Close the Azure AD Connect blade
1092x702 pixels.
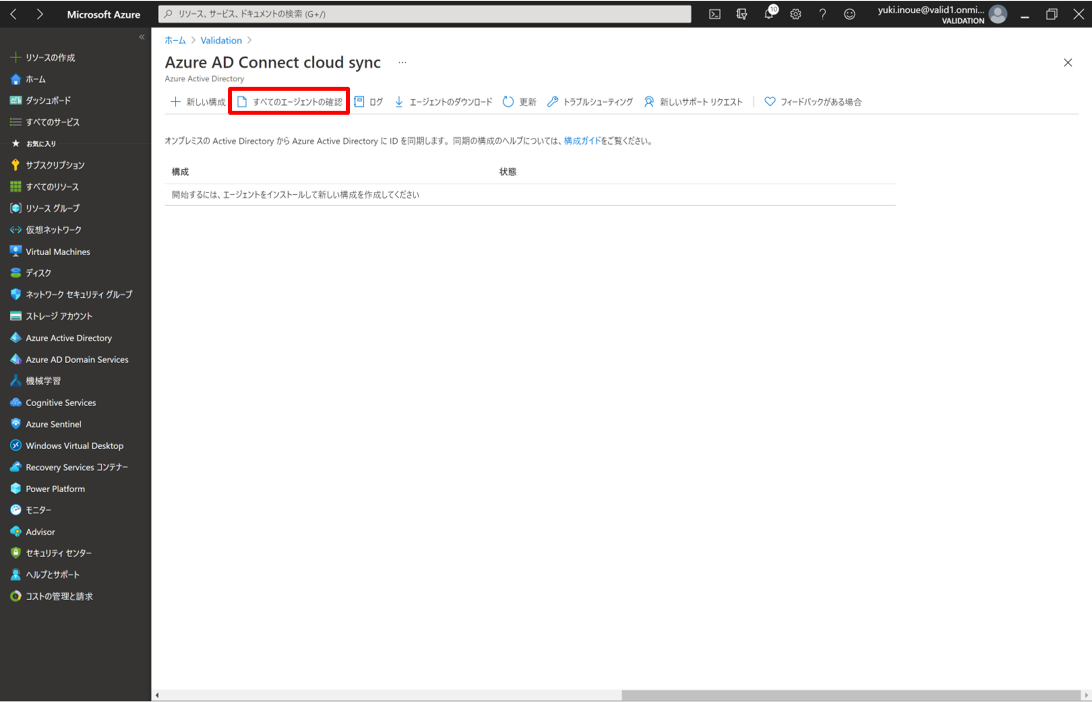1068,63
